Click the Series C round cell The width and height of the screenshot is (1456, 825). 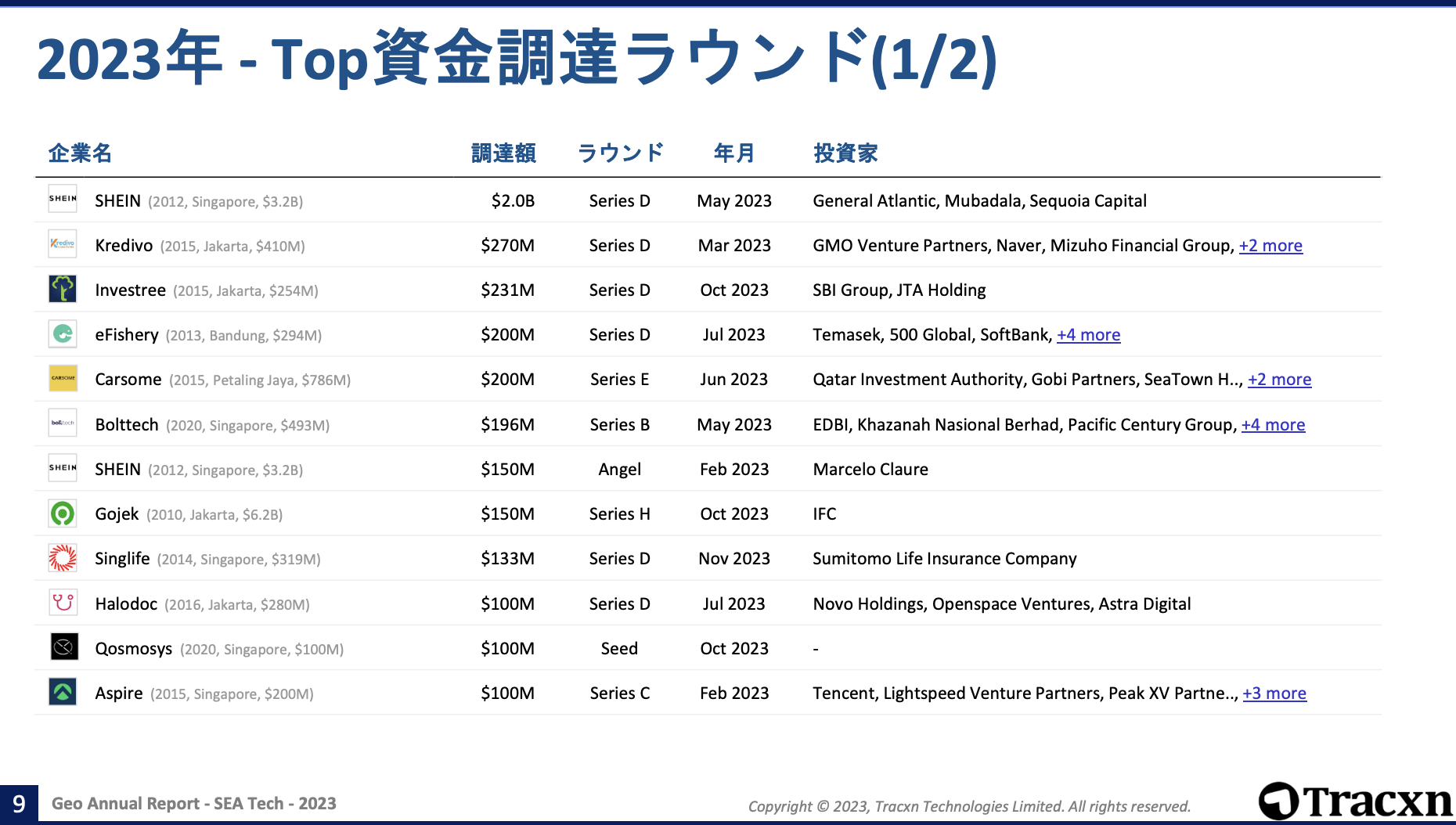[x=619, y=694]
